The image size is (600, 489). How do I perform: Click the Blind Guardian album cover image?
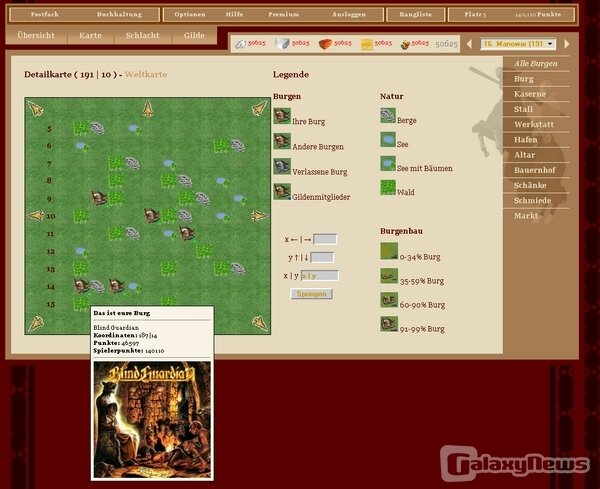pyautogui.click(x=152, y=420)
